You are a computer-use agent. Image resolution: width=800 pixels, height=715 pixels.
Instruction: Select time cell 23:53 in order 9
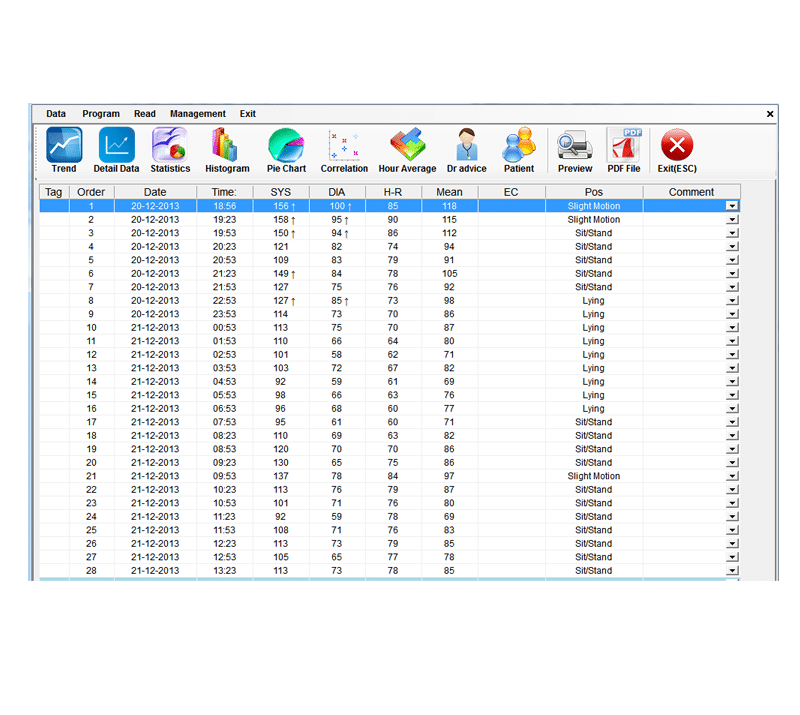pyautogui.click(x=224, y=314)
